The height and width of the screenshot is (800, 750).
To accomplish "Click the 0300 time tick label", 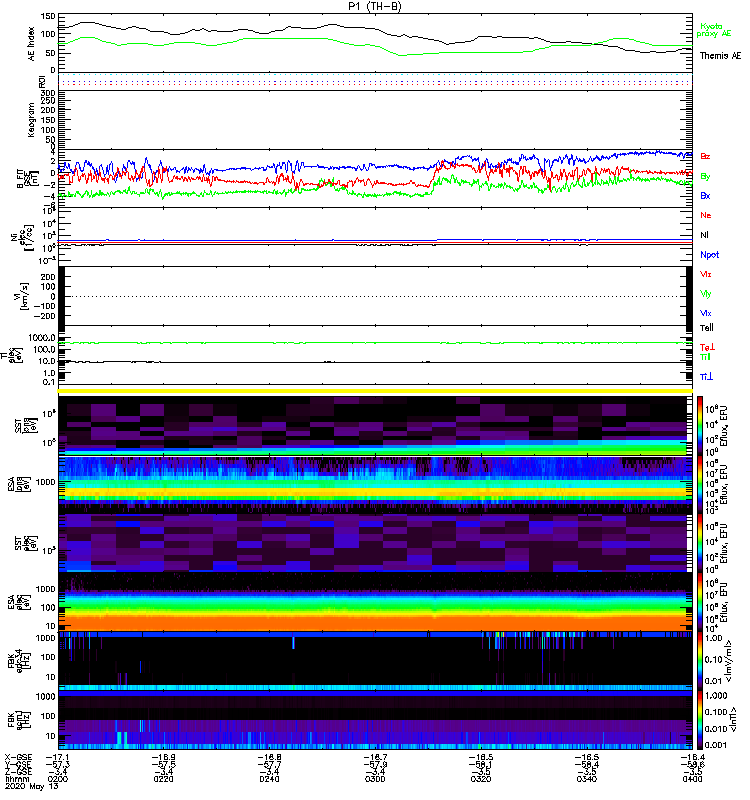I will point(375,779).
